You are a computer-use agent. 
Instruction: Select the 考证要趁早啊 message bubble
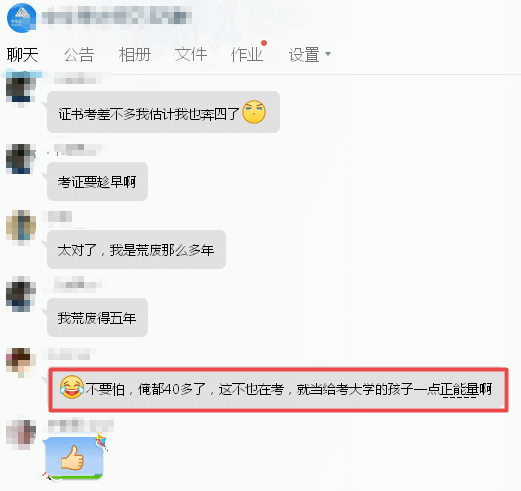(x=97, y=182)
